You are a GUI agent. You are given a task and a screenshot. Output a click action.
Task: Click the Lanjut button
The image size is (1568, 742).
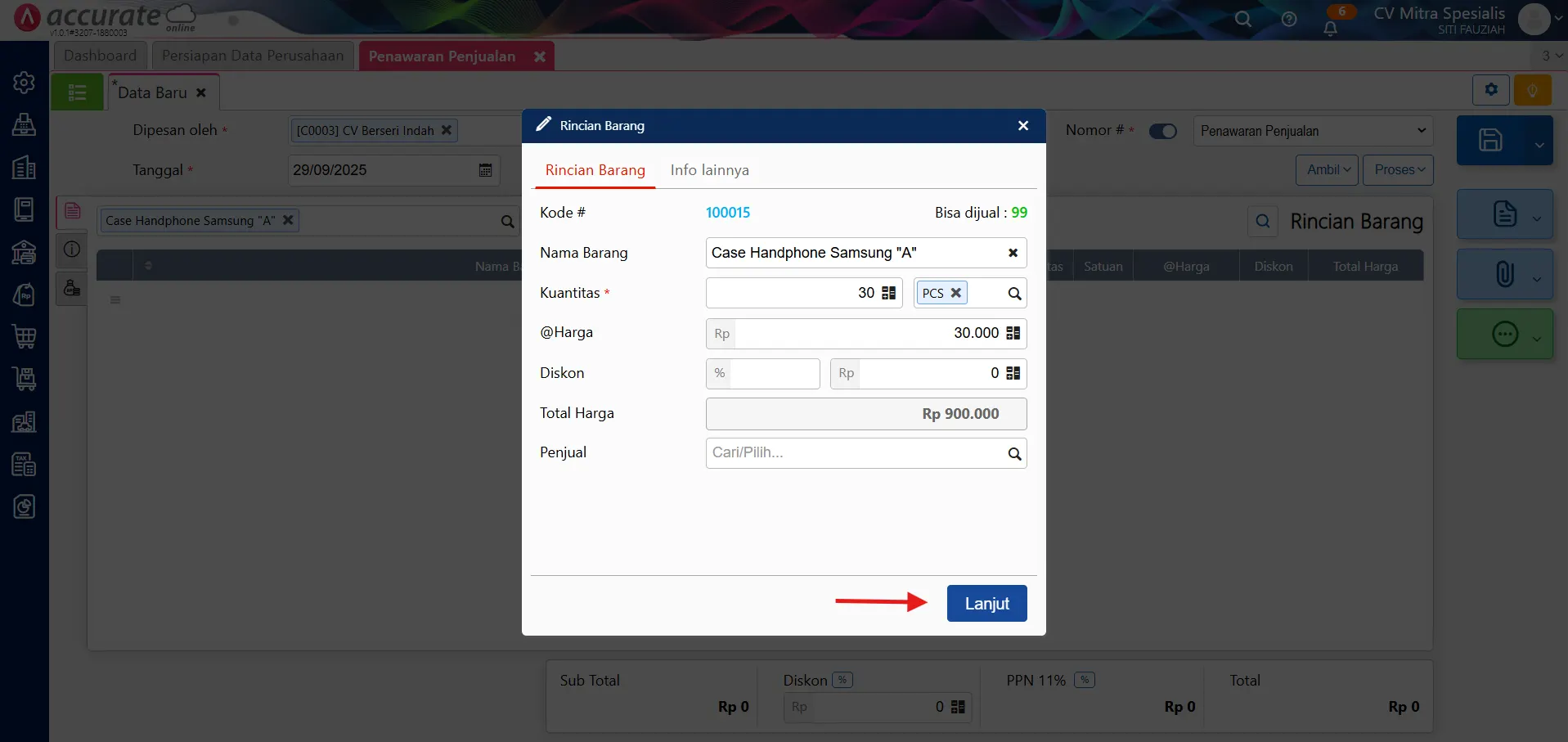tap(986, 604)
